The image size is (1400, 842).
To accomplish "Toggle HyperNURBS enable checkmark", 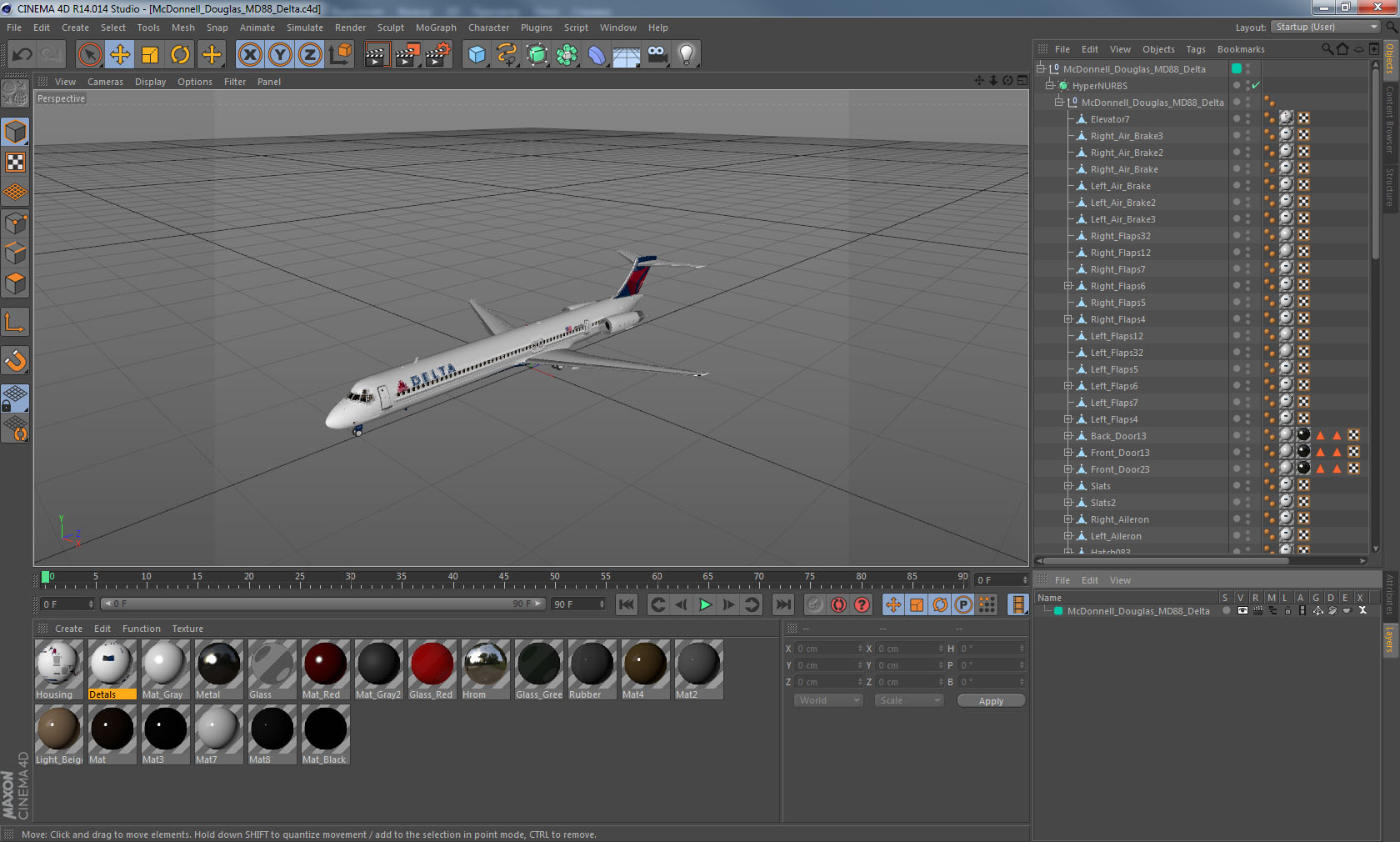I will point(1256,85).
